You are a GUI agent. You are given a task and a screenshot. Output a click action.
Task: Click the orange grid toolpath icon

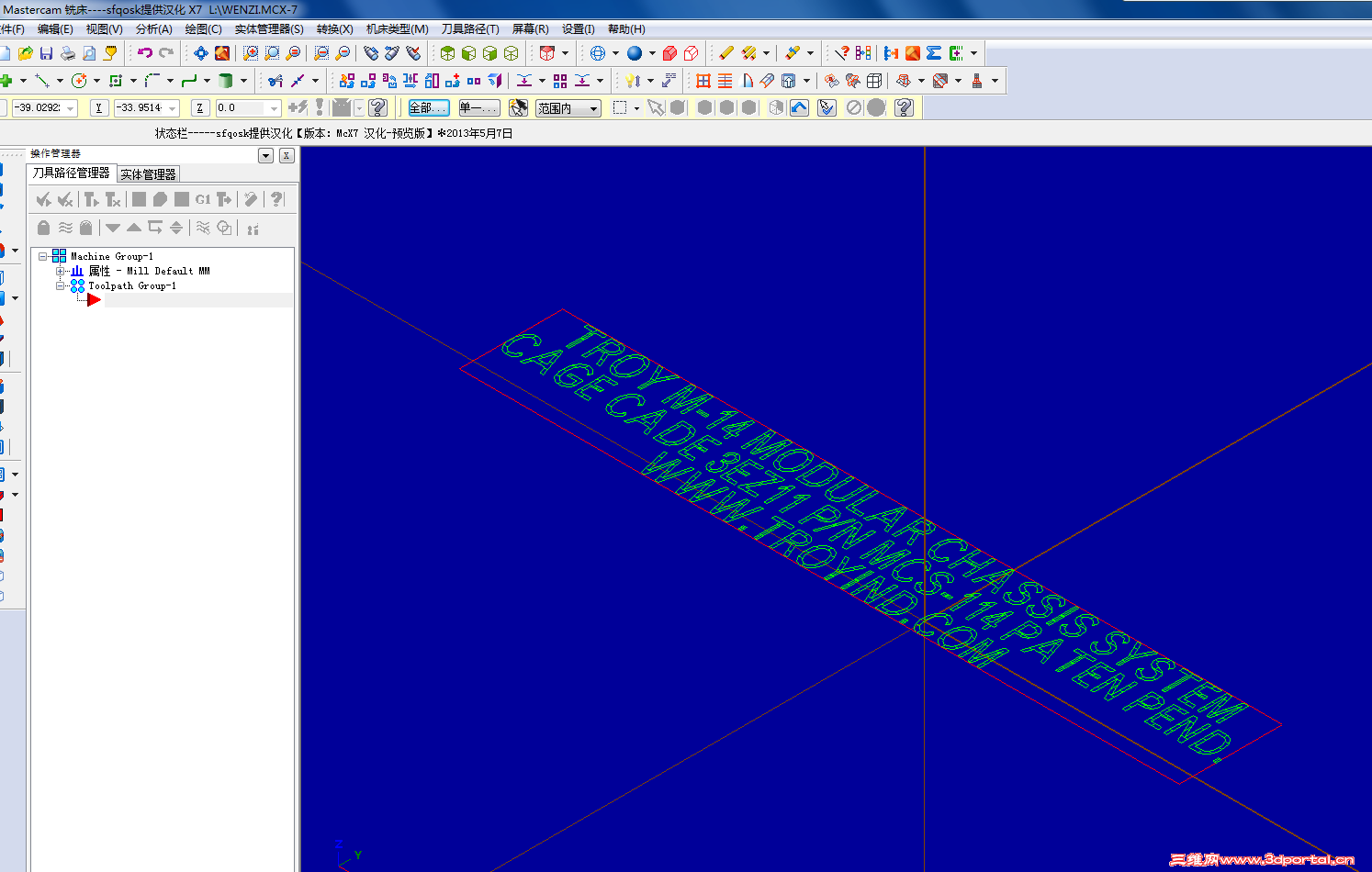[703, 81]
